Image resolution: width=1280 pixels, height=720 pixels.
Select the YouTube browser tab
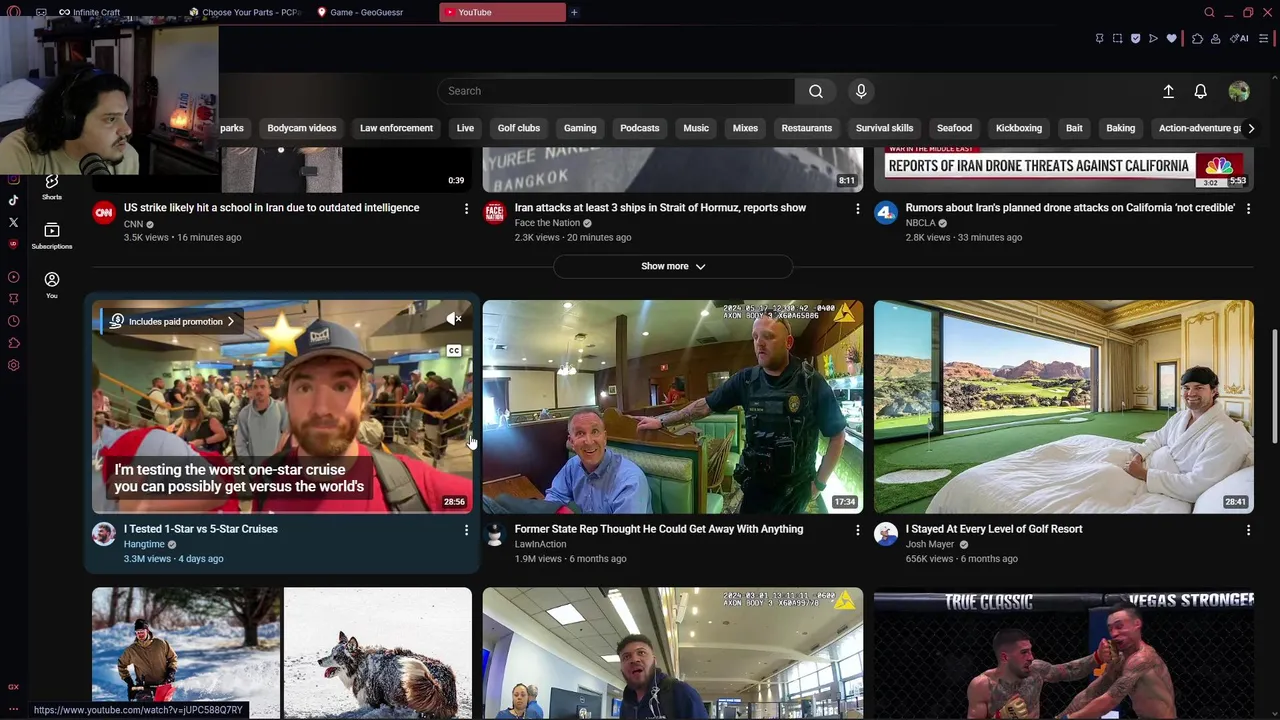click(502, 12)
